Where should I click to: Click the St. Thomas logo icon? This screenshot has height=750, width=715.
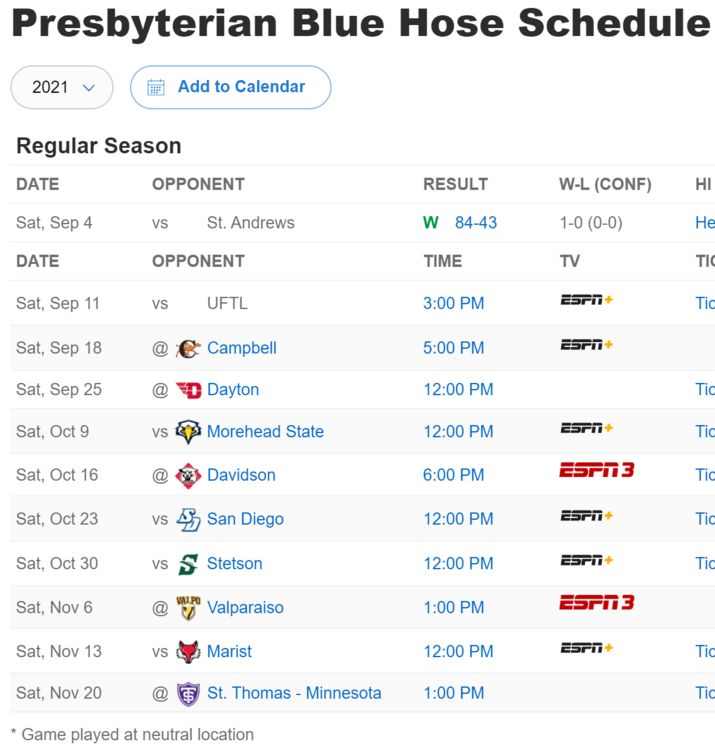click(188, 693)
